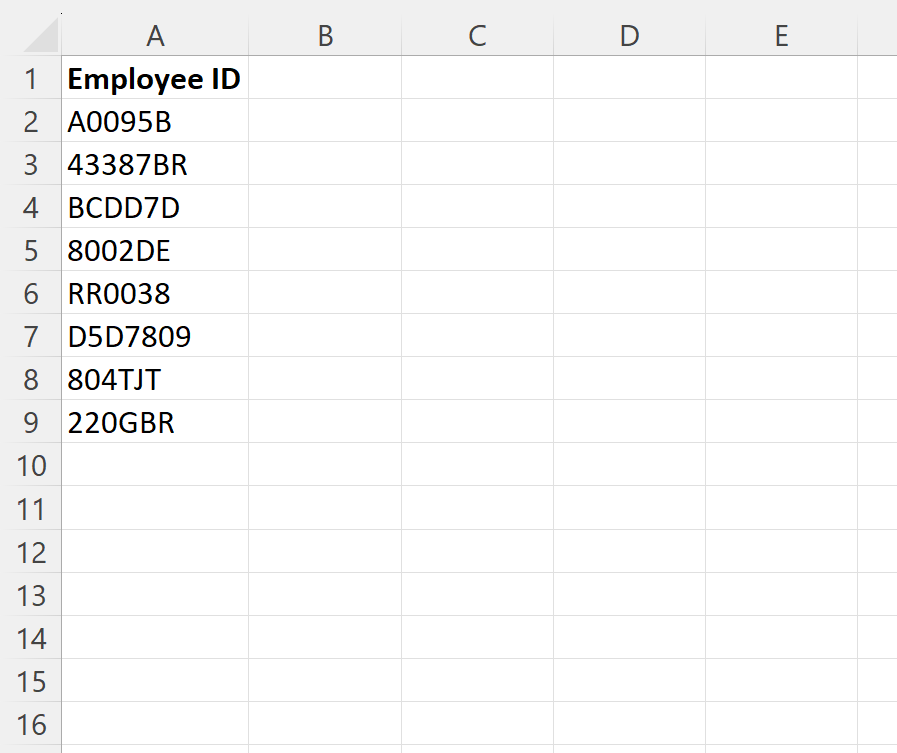This screenshot has height=753, width=897.
Task: Select the cell with D5D7809
Action: pyautogui.click(x=155, y=336)
